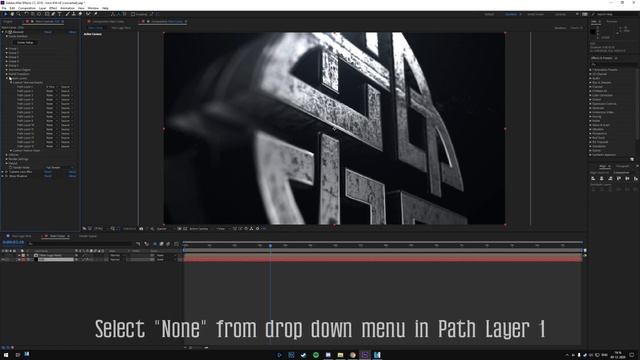Select the Brush tool

point(67,14)
